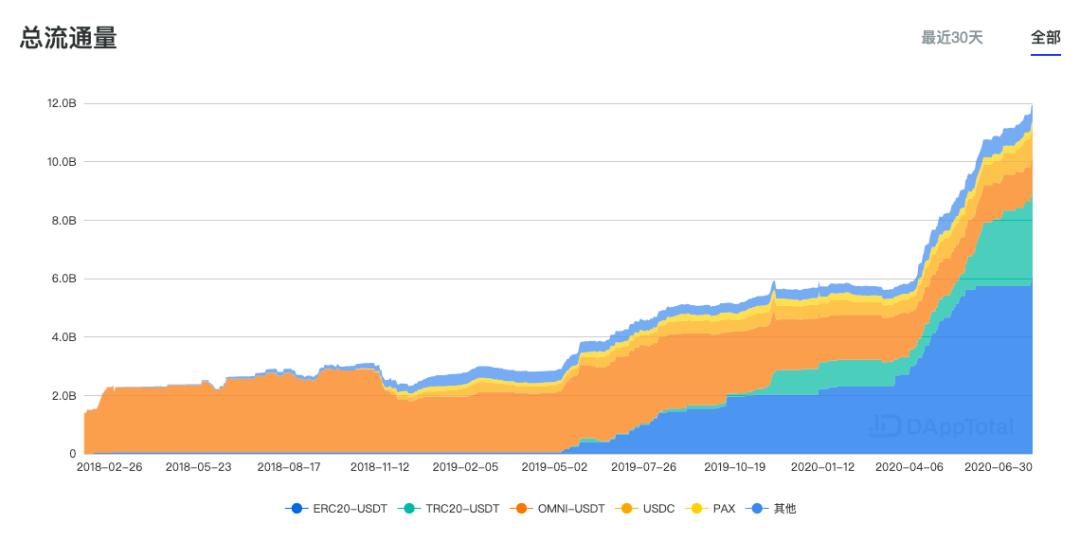Screen dimensions: 1080x541
Task: Toggle the 其他 series label
Action: click(784, 509)
